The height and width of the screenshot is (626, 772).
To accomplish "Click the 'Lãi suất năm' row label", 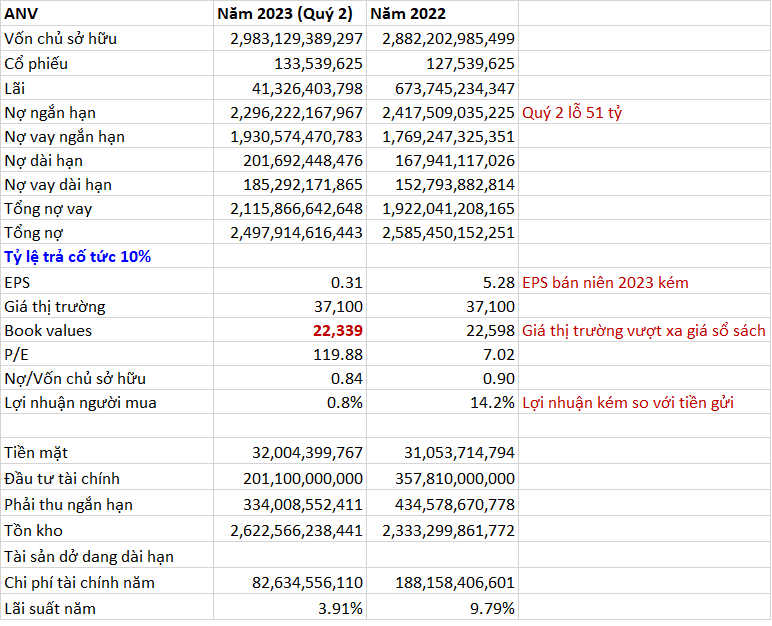I will coord(50,609).
